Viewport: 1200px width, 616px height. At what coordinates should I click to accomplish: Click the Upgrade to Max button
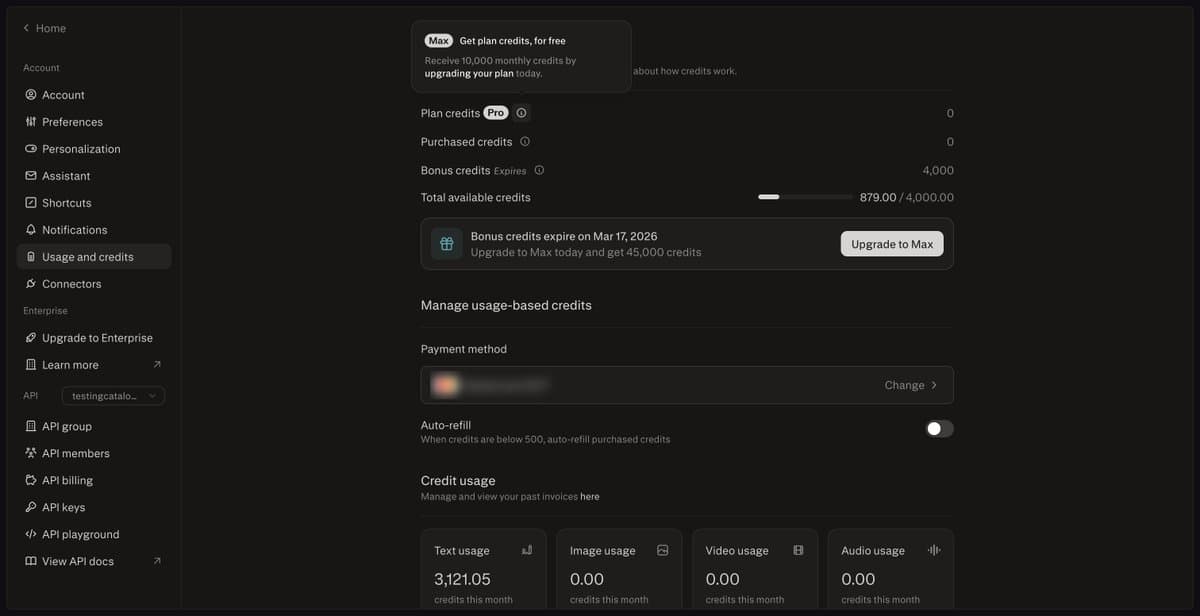point(891,243)
